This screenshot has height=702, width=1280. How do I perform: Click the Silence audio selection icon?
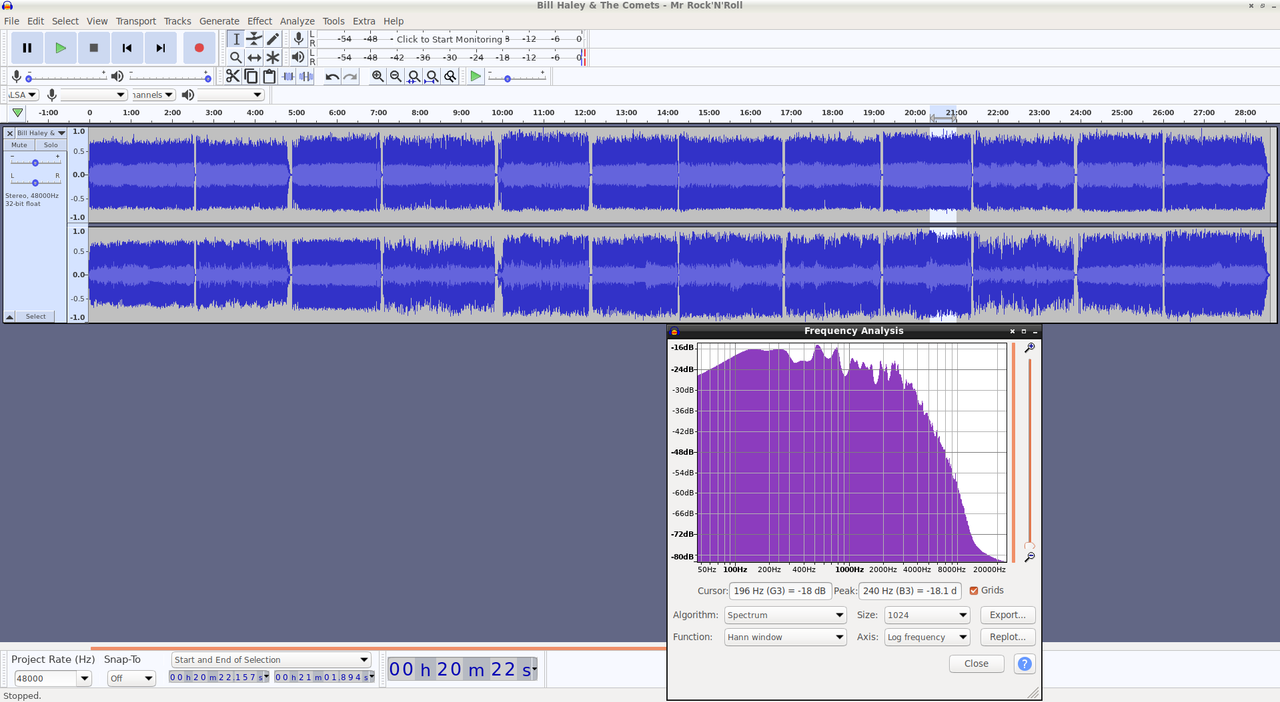point(306,76)
